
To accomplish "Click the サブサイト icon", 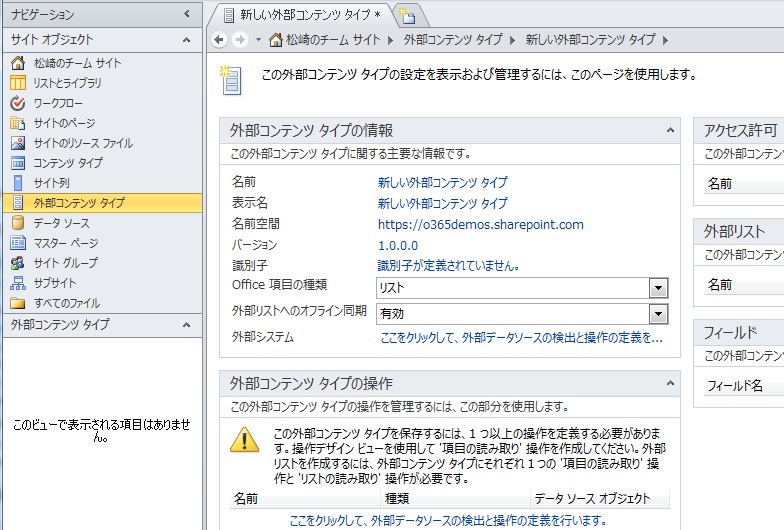I will (x=18, y=283).
